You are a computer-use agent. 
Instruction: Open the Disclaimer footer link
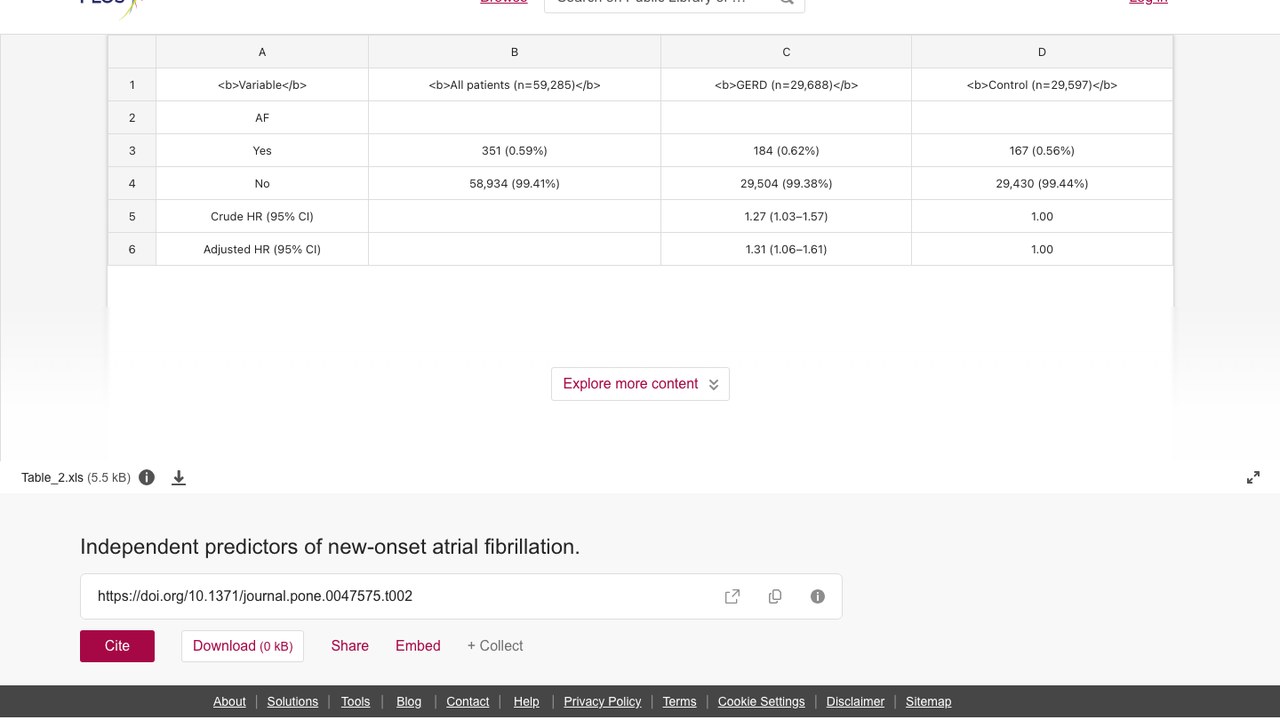click(x=855, y=701)
